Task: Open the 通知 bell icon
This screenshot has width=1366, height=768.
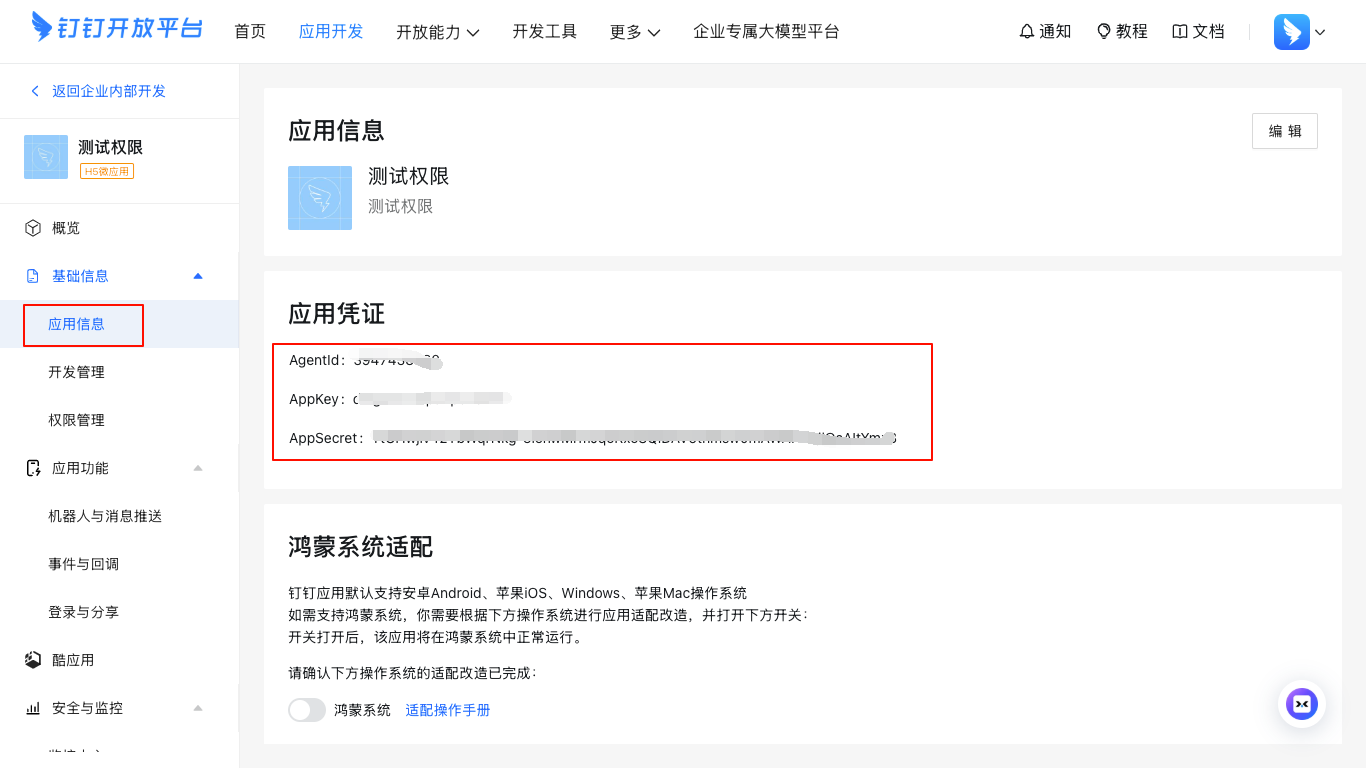Action: tap(1027, 31)
